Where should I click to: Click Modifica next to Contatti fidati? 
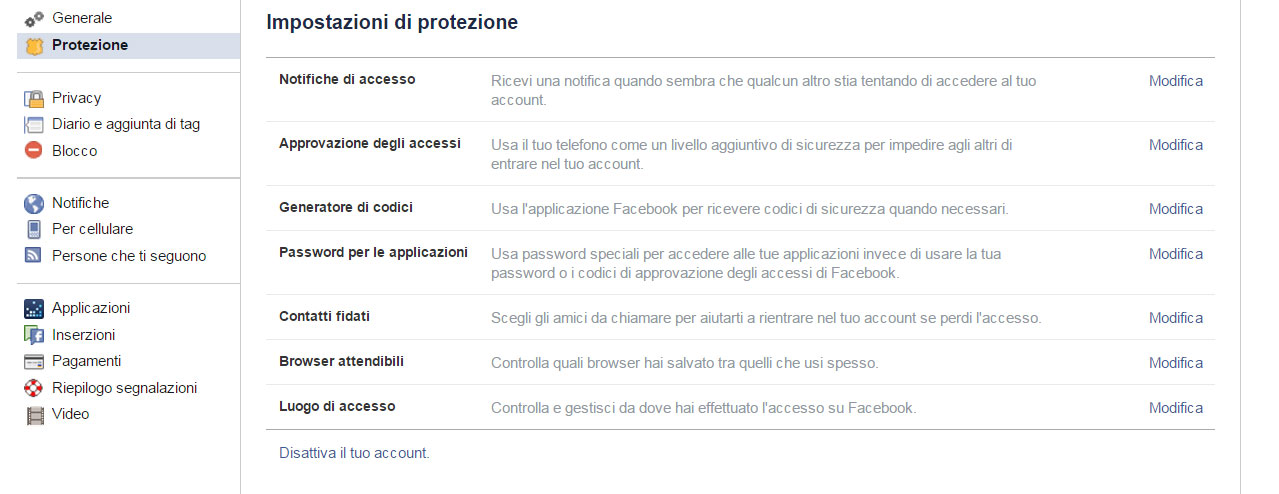point(1176,318)
